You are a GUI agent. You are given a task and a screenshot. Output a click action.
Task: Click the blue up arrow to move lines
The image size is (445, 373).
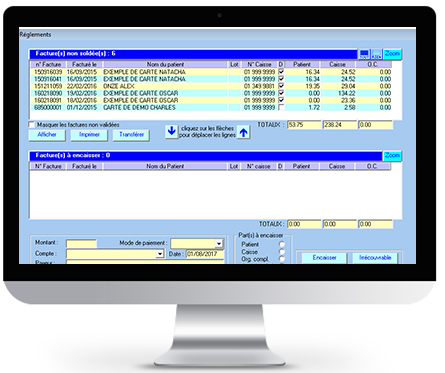244,133
